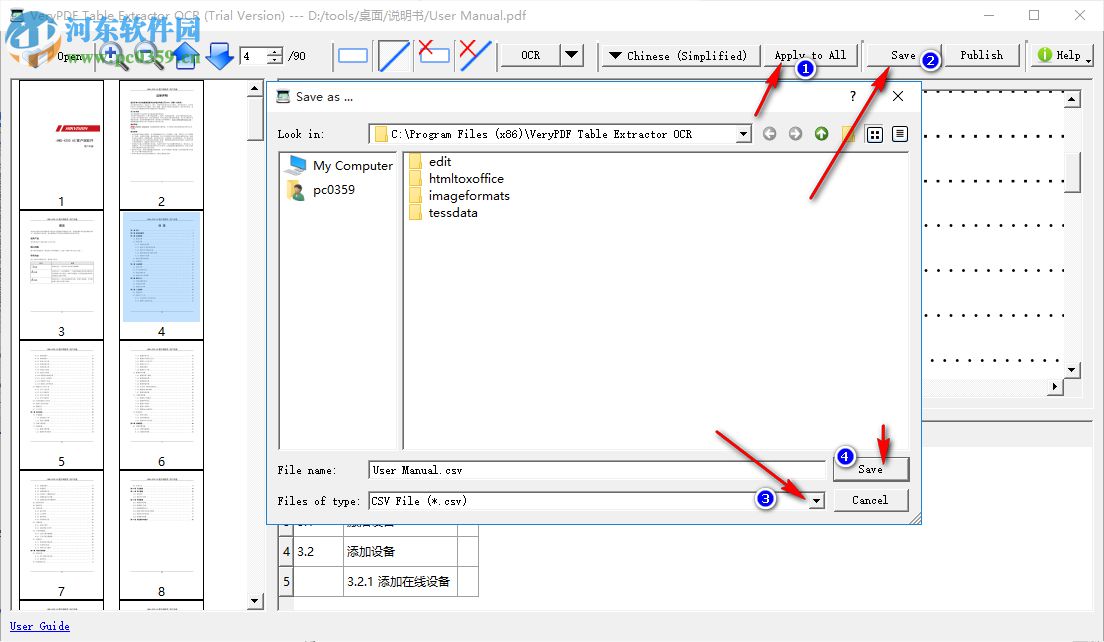Open the Files of type dropdown
The height and width of the screenshot is (642, 1104).
click(x=816, y=500)
